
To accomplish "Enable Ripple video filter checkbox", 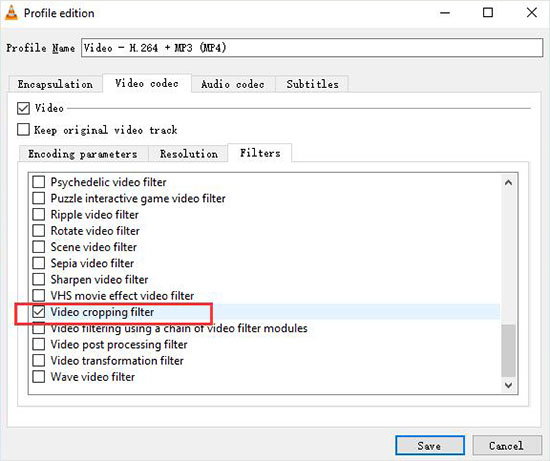I will pyautogui.click(x=39, y=214).
